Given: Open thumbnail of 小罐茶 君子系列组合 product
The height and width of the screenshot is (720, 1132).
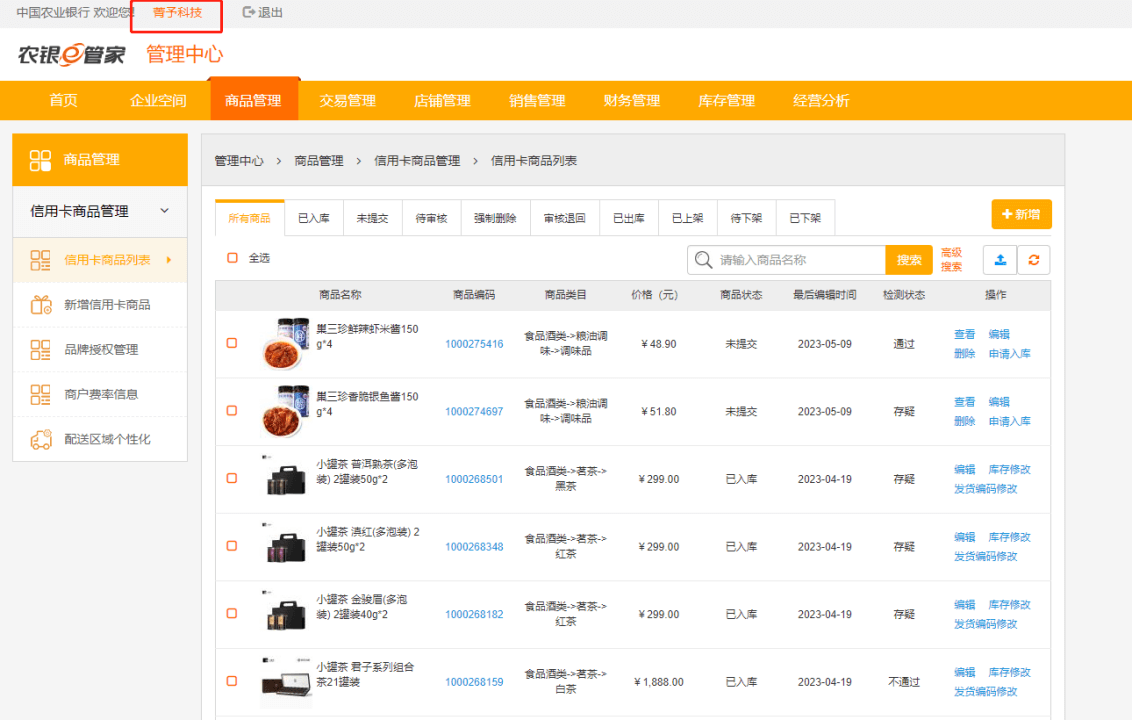Looking at the screenshot, I should click(x=287, y=681).
